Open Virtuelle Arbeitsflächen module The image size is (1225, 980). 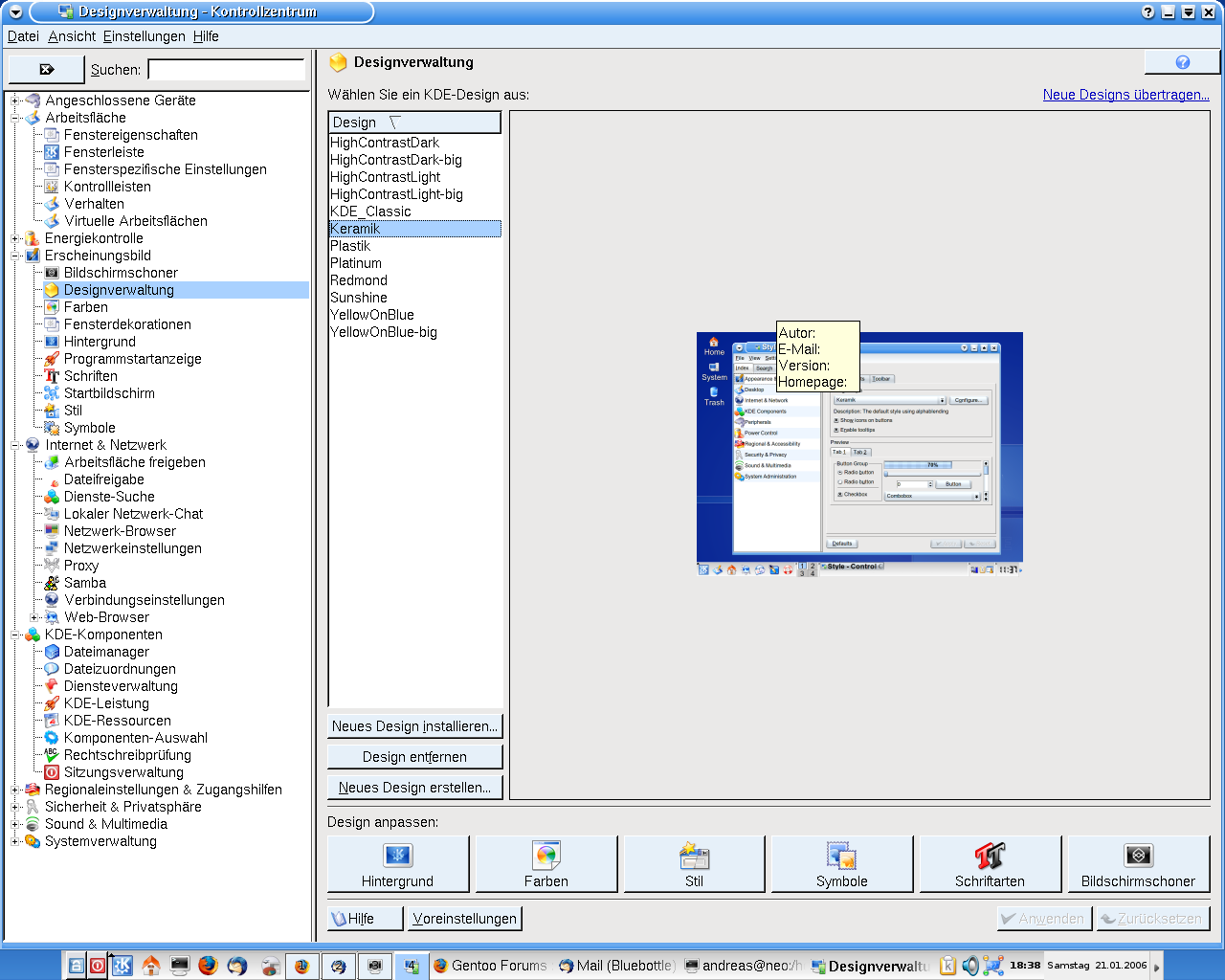135,221
